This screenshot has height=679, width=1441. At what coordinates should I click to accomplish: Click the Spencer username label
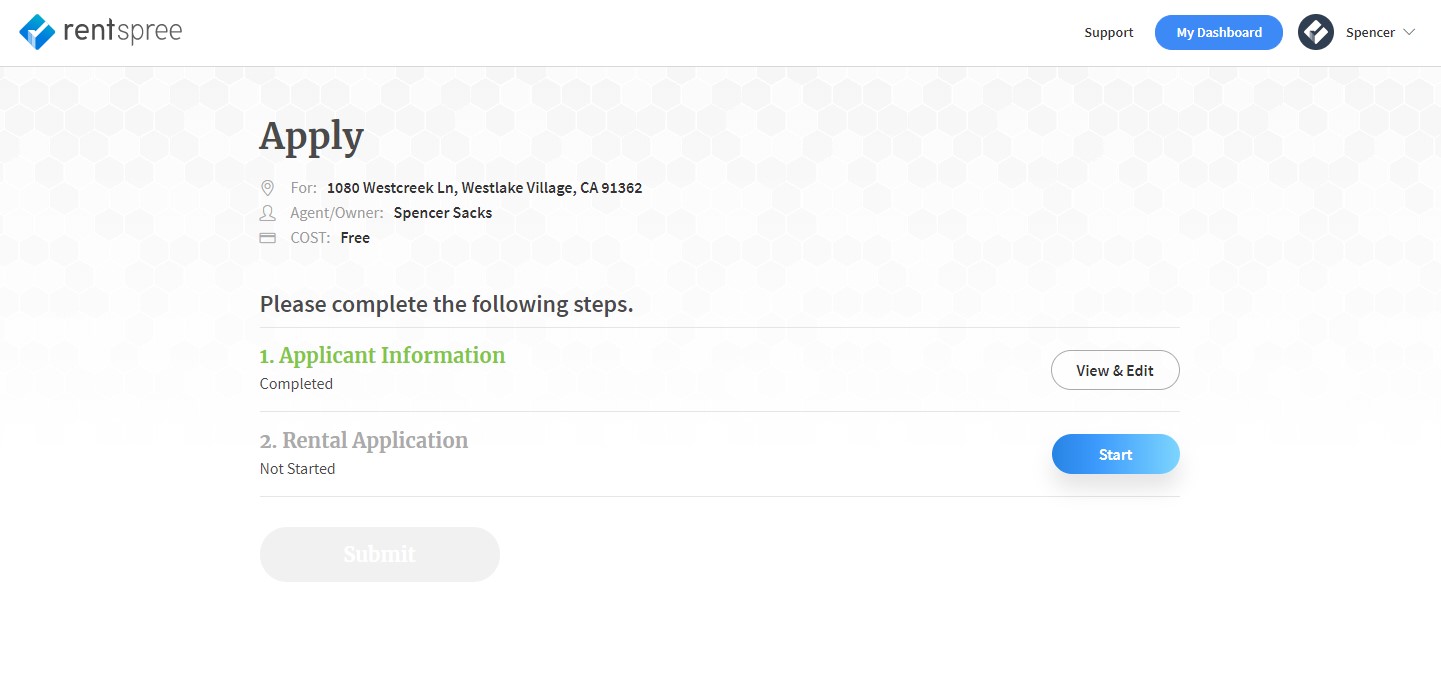[1370, 32]
